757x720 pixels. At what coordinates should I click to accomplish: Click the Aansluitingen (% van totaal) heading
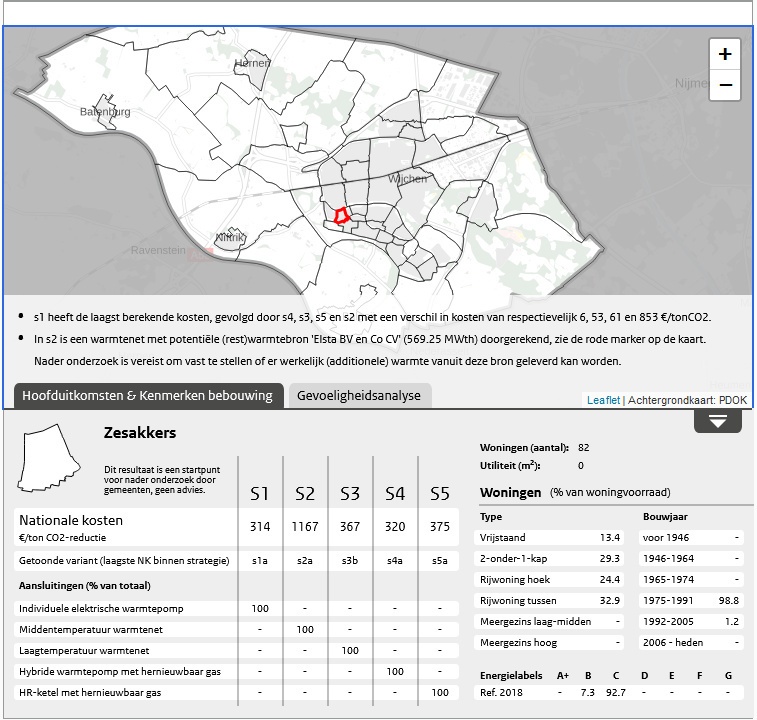tap(84, 586)
